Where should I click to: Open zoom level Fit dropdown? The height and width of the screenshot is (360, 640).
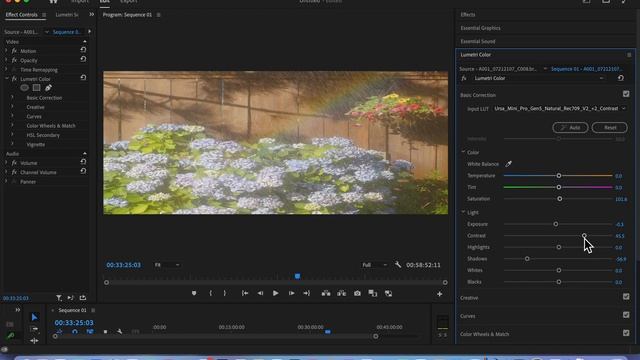(167, 265)
